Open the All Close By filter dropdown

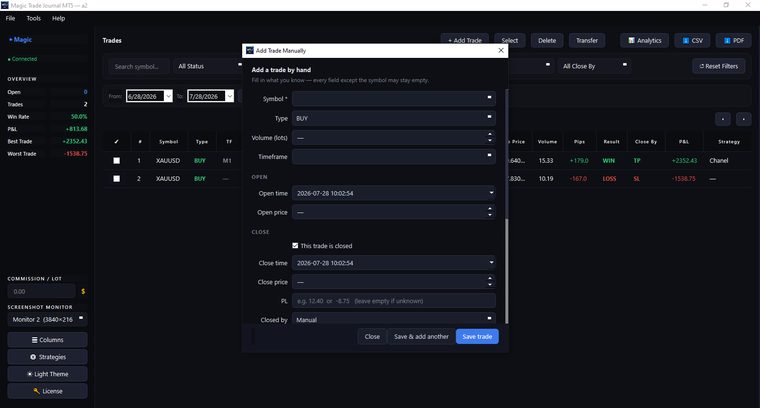[594, 66]
